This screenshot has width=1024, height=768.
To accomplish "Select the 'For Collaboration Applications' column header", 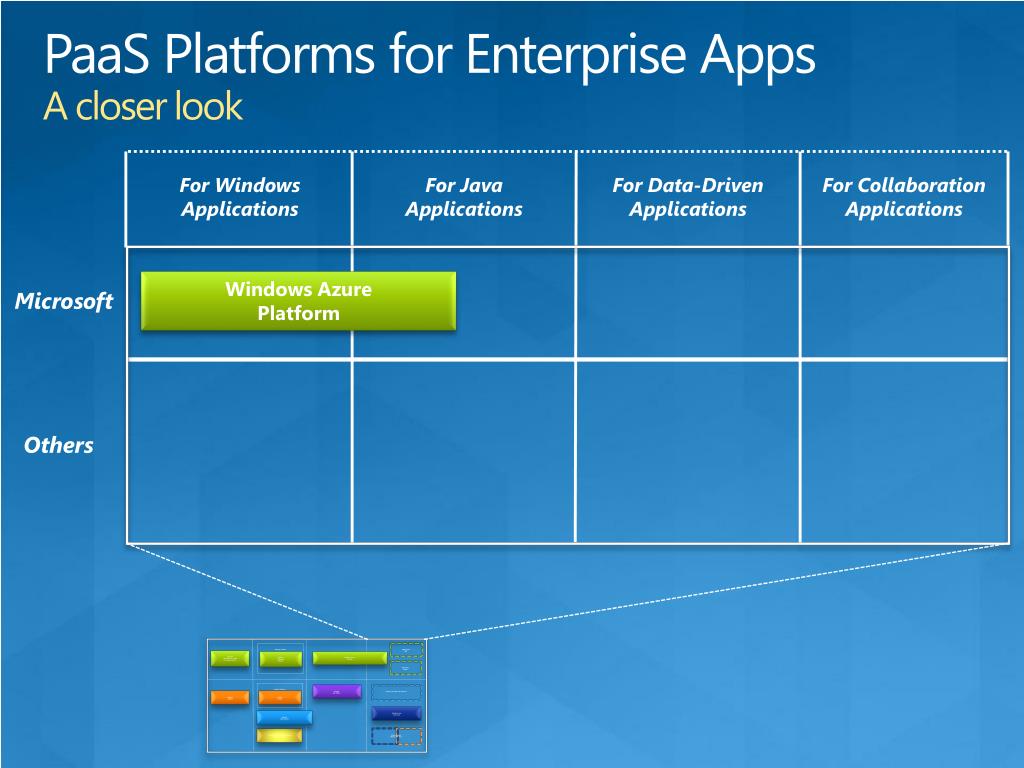I will tap(904, 197).
